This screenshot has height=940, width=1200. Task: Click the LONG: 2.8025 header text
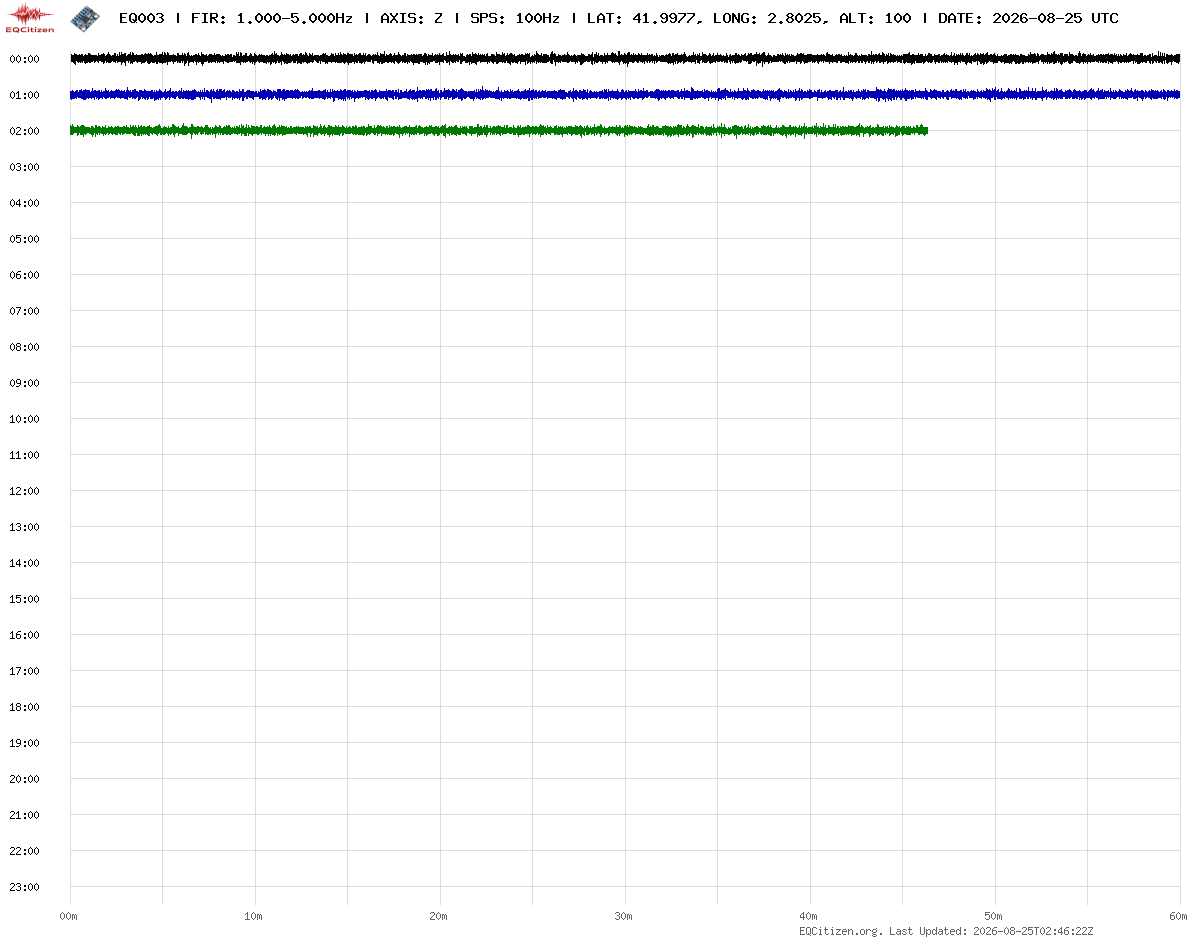[x=769, y=18]
